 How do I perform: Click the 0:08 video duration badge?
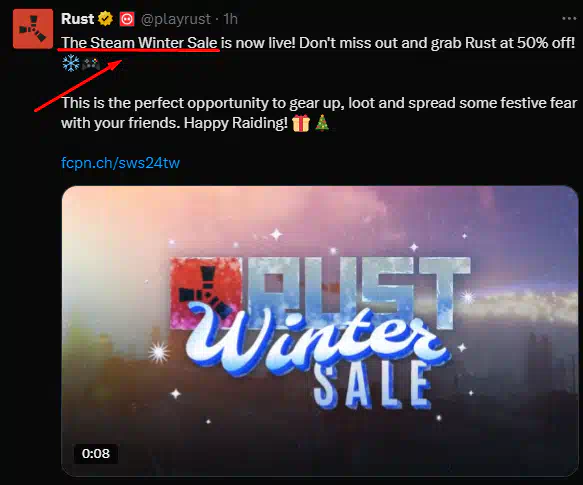point(96,453)
